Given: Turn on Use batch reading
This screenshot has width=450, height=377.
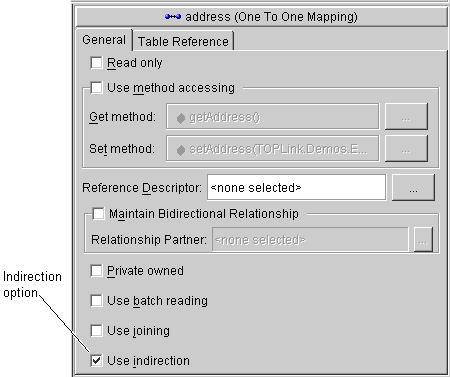Looking at the screenshot, I should click(96, 301).
